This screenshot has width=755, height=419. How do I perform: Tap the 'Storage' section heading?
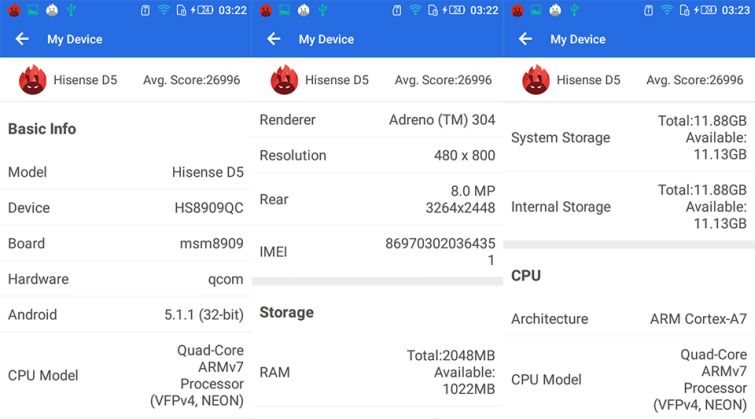286,312
